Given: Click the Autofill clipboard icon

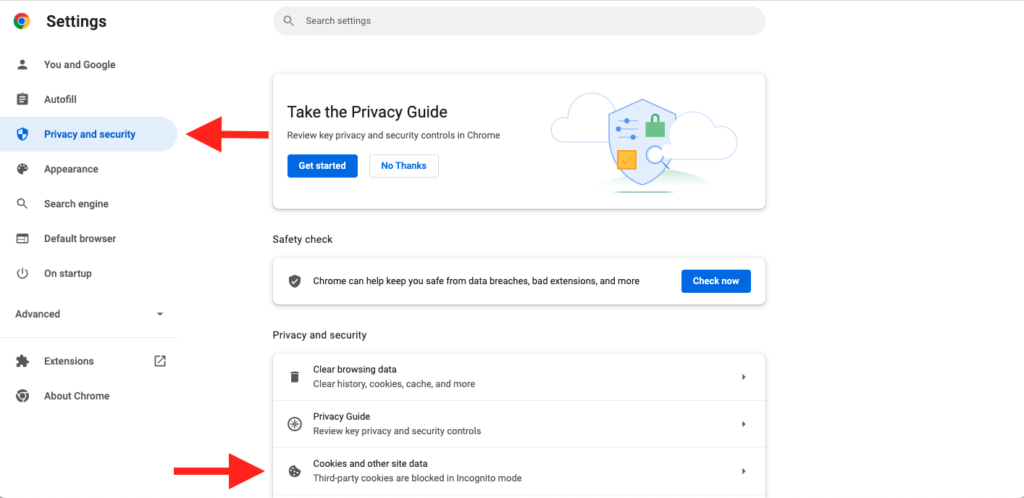Looking at the screenshot, I should coord(22,100).
